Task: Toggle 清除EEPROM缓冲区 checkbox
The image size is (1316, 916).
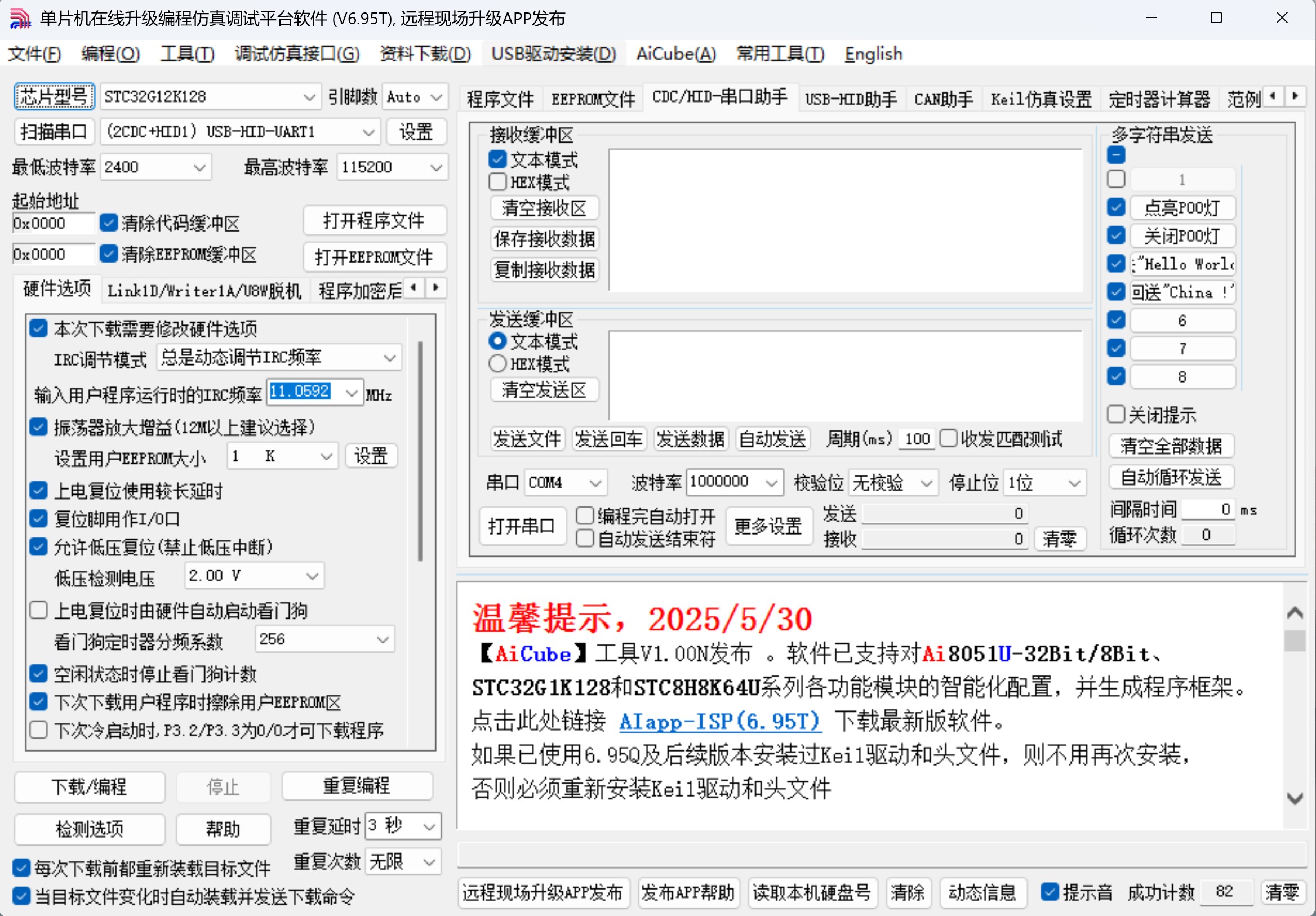Action: 108,254
